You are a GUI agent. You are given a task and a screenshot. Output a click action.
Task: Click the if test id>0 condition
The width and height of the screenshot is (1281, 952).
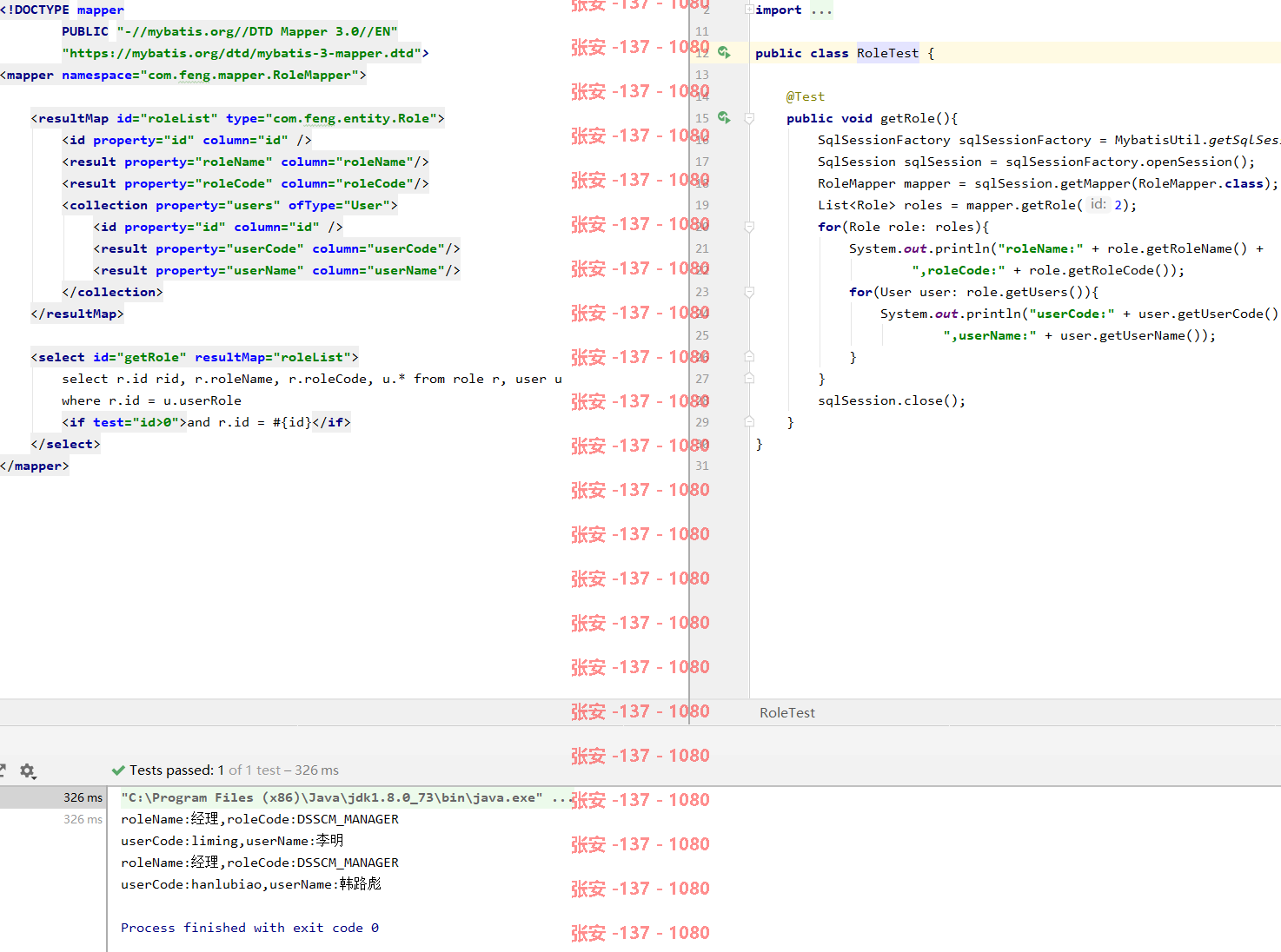point(124,422)
